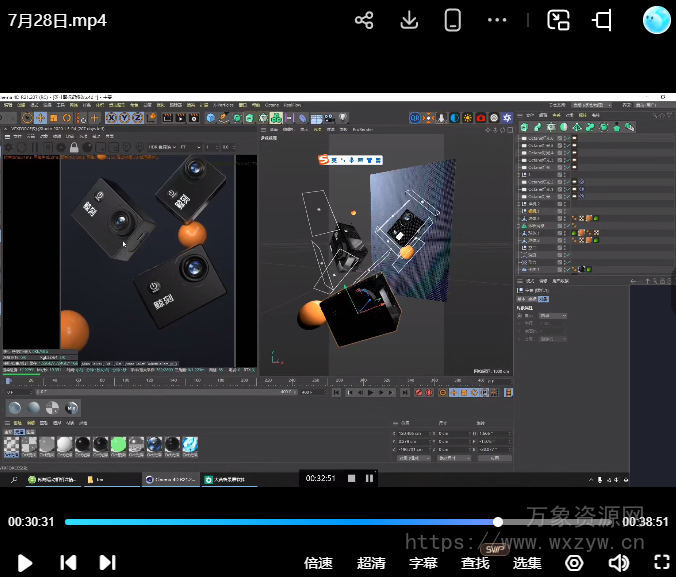Play the video
The height and width of the screenshot is (577, 676).
[x=25, y=562]
